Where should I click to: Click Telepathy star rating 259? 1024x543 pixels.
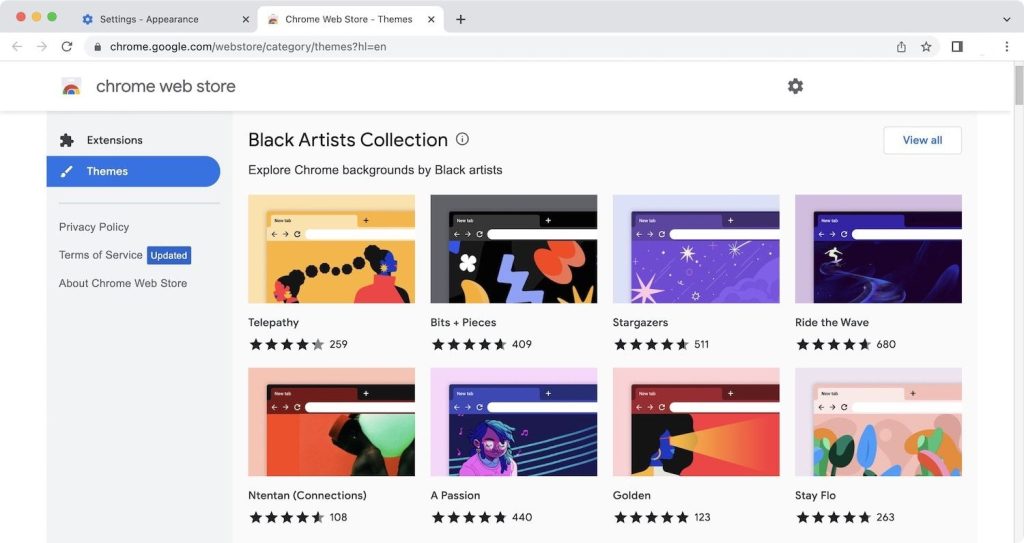(298, 344)
